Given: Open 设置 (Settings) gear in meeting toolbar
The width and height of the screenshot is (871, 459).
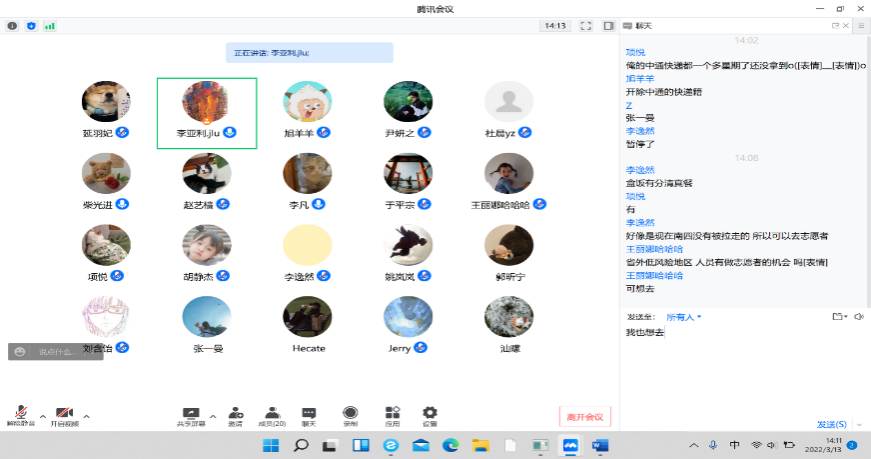Looking at the screenshot, I should pos(430,413).
